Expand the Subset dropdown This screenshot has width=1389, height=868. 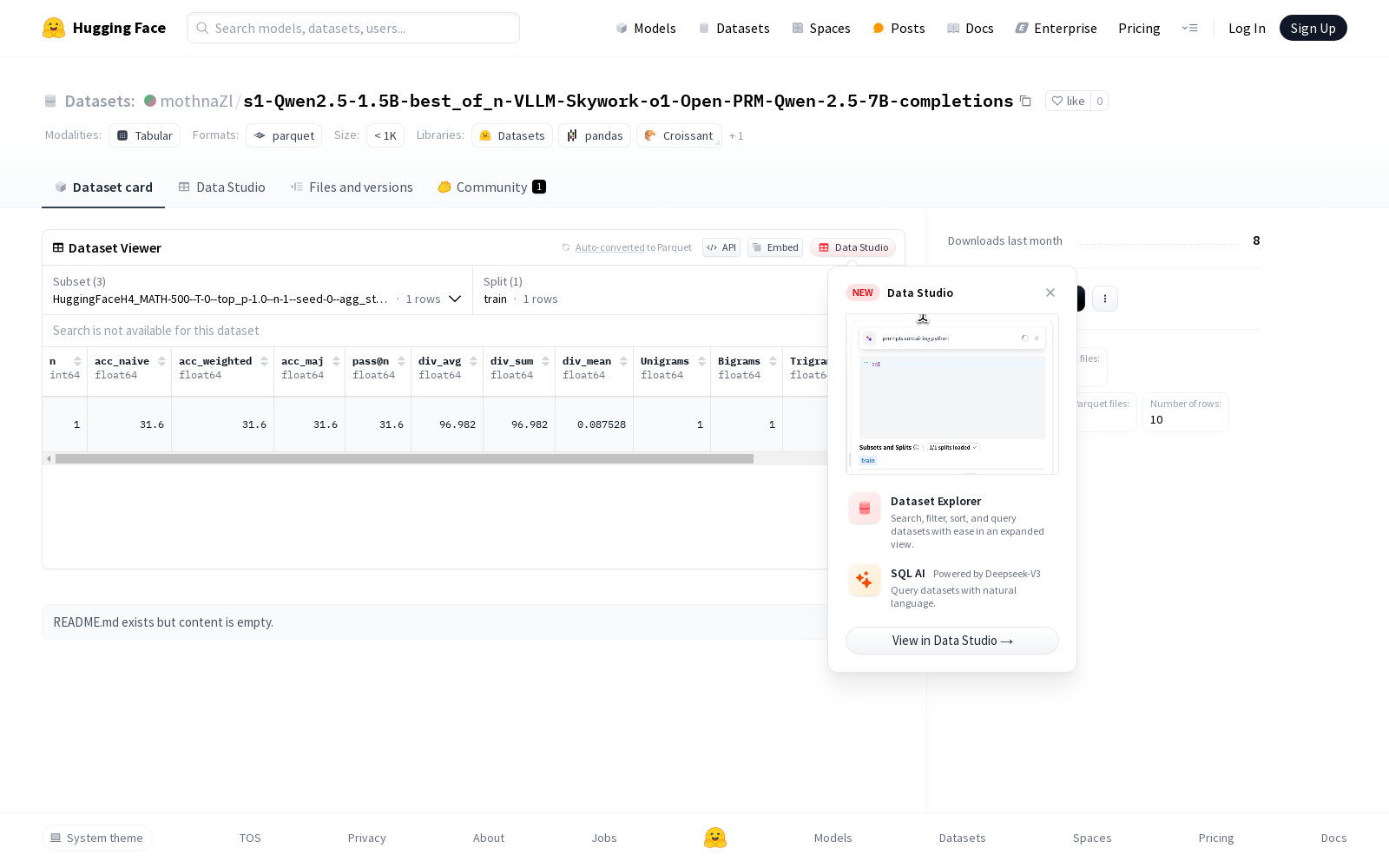[x=257, y=290]
